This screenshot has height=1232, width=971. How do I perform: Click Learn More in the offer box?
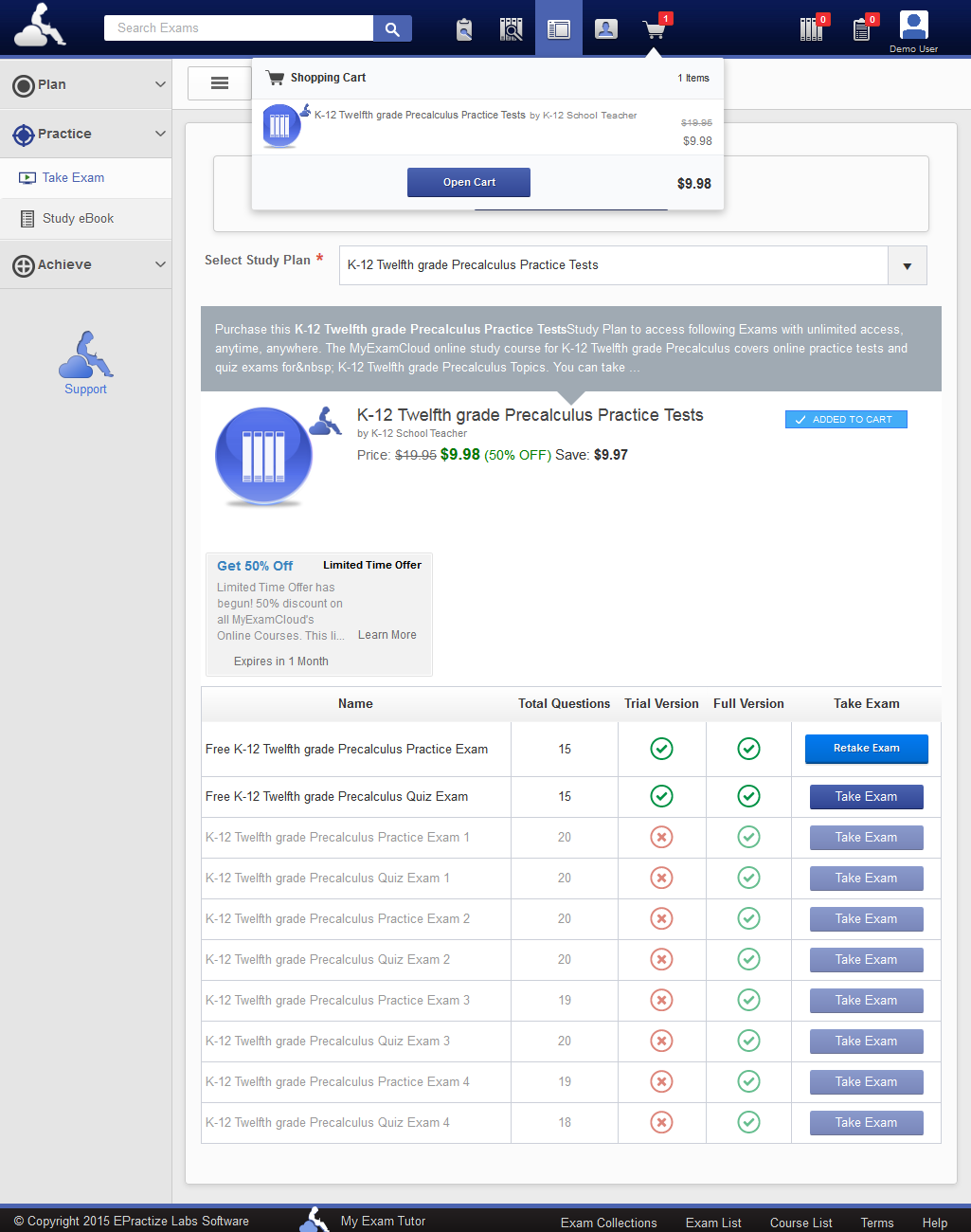click(x=387, y=635)
